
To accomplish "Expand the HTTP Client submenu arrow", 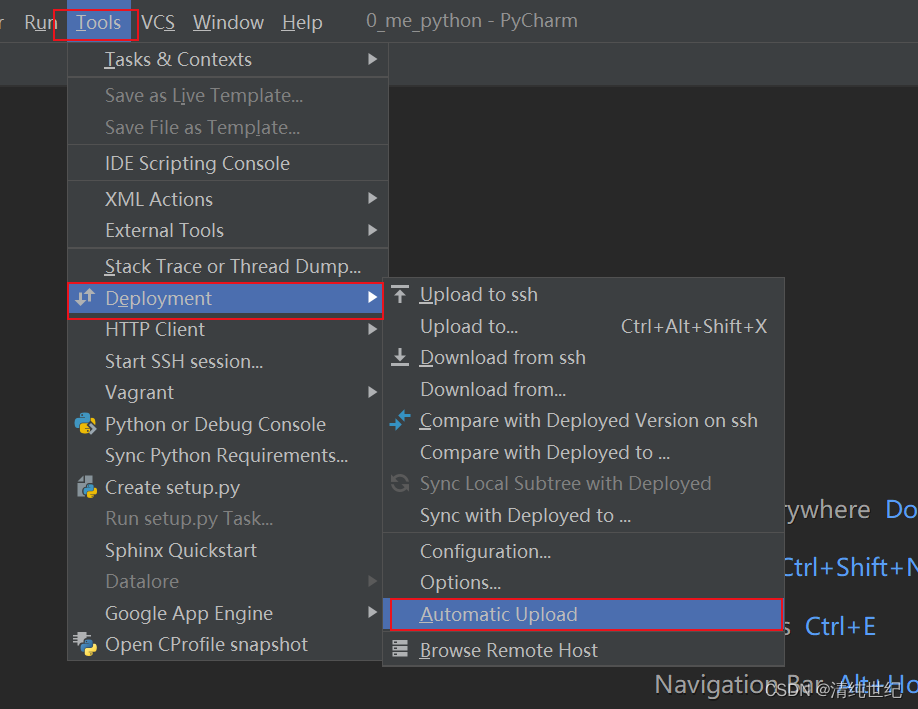I will (372, 329).
